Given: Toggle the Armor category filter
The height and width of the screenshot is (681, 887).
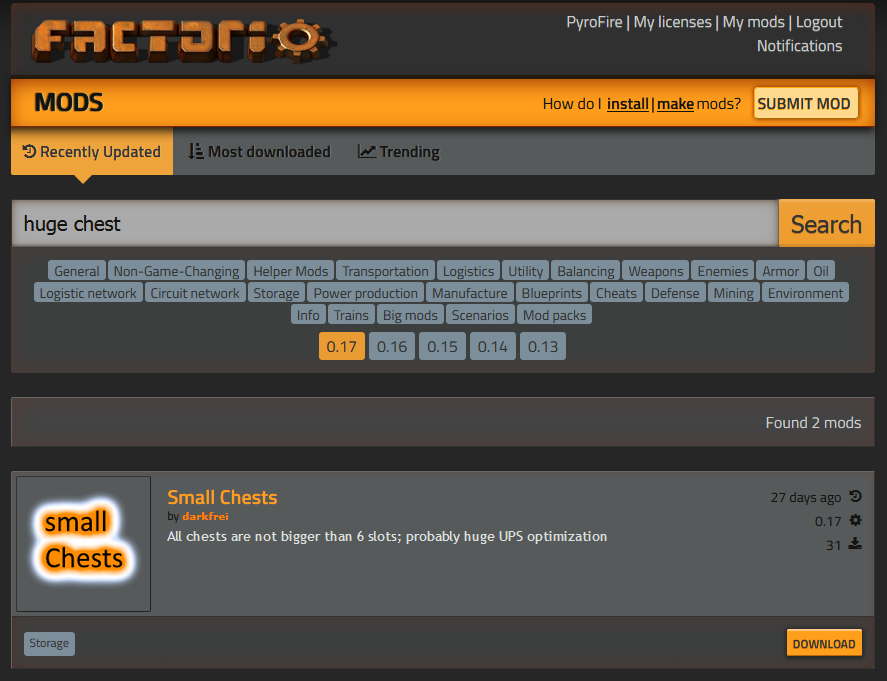Looking at the screenshot, I should tap(781, 271).
